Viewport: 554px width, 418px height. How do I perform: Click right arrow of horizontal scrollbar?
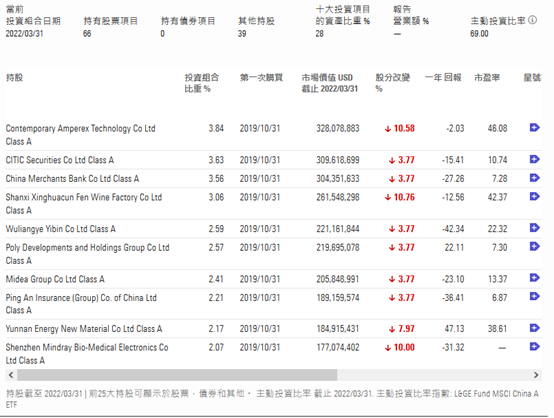pos(536,375)
